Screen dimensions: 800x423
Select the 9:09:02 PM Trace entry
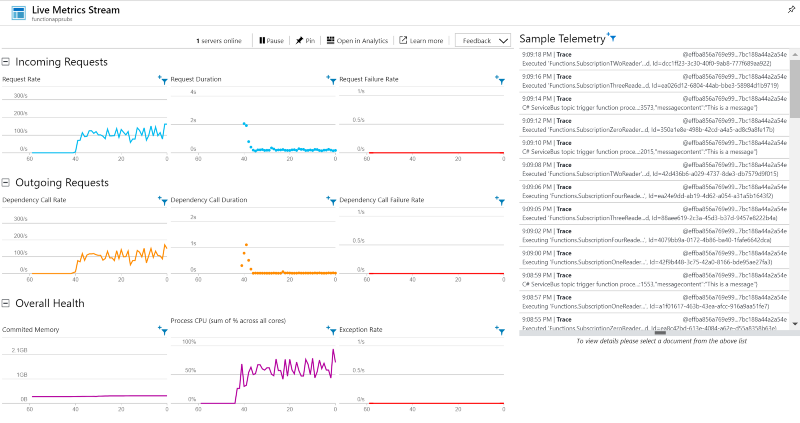coord(654,235)
